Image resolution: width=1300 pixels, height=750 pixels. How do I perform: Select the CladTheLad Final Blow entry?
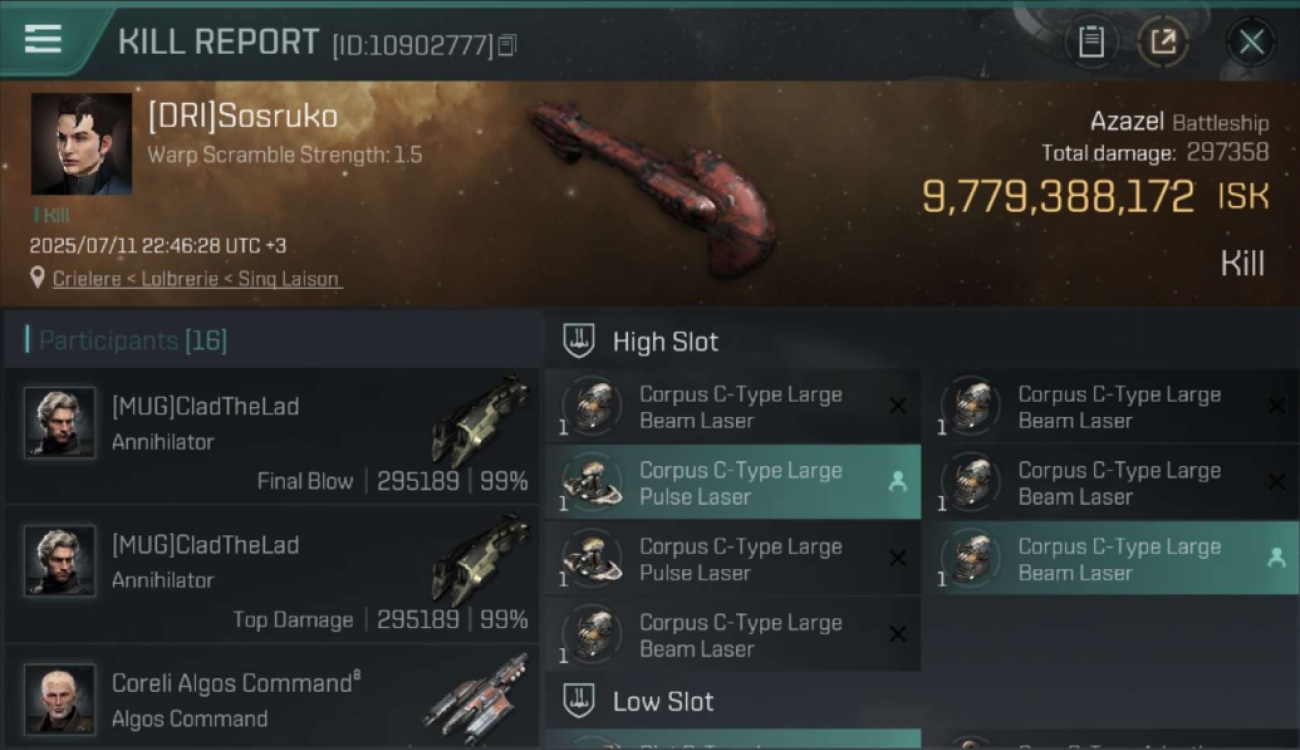(x=272, y=437)
